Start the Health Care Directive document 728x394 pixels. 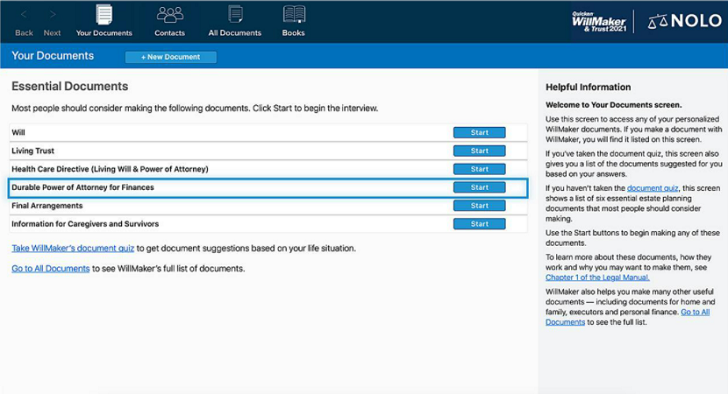pyautogui.click(x=479, y=169)
